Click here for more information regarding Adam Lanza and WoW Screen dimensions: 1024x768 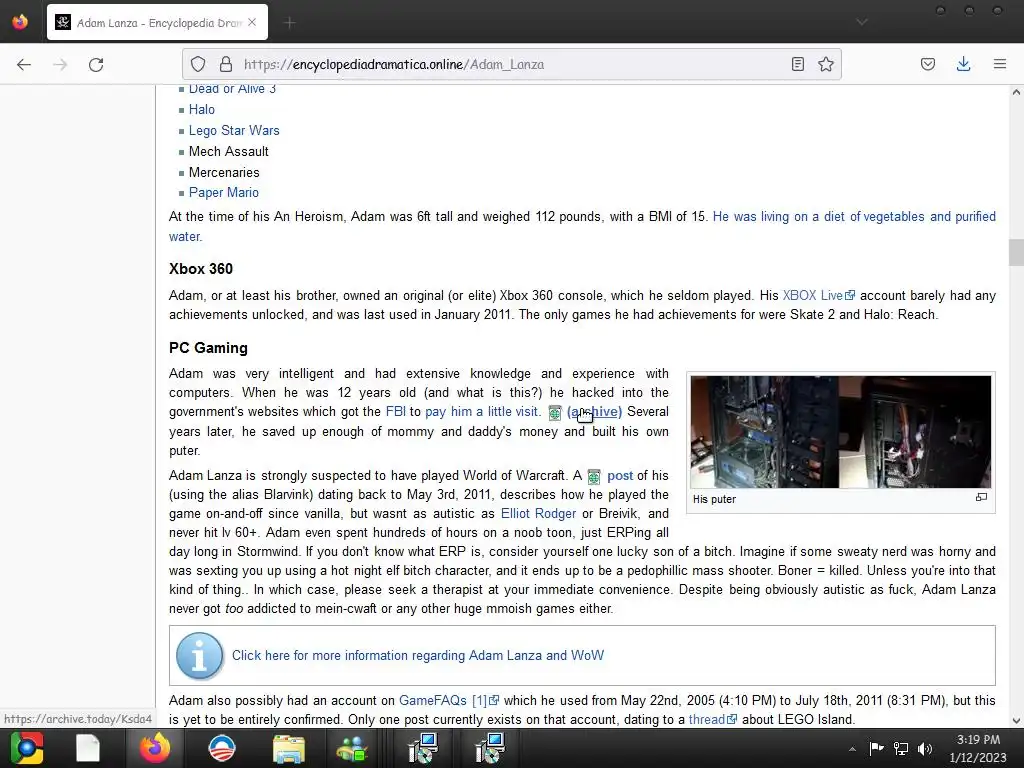[x=418, y=656]
